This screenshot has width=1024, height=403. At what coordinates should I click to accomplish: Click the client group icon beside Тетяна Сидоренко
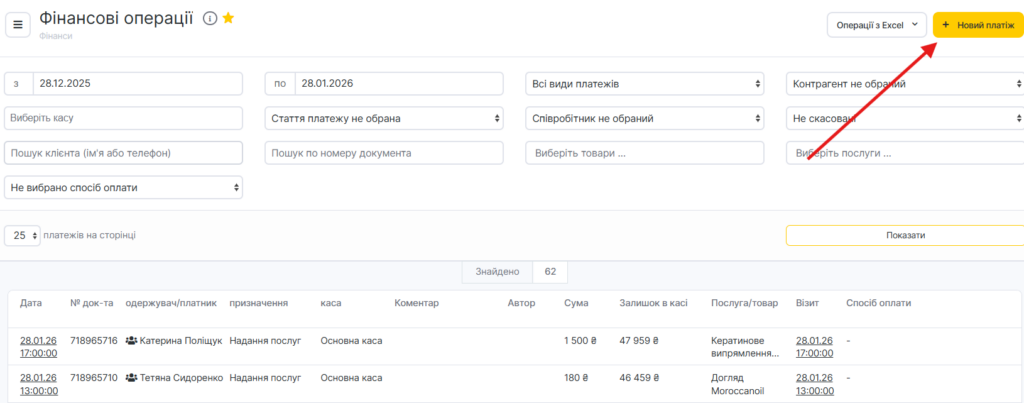pyautogui.click(x=131, y=378)
